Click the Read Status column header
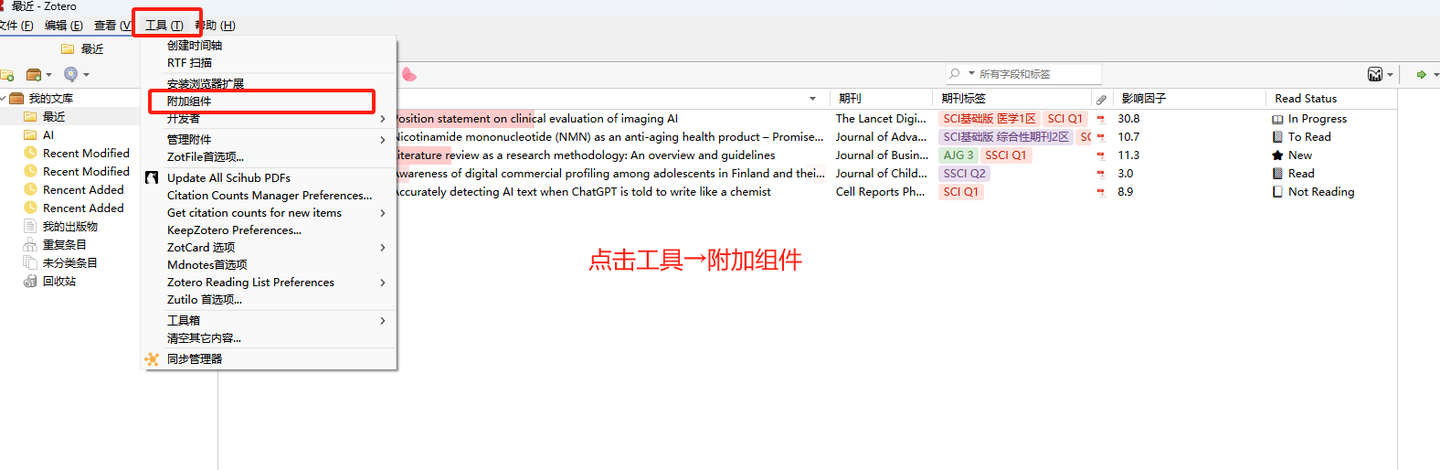 pos(1332,99)
